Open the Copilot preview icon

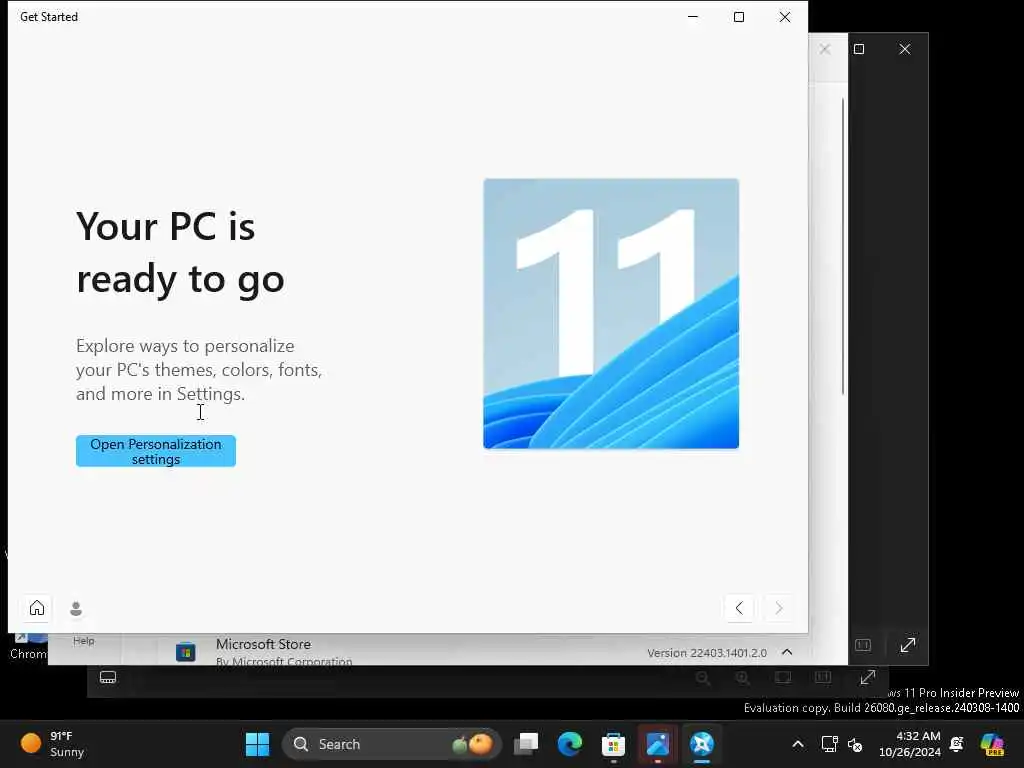pos(992,744)
